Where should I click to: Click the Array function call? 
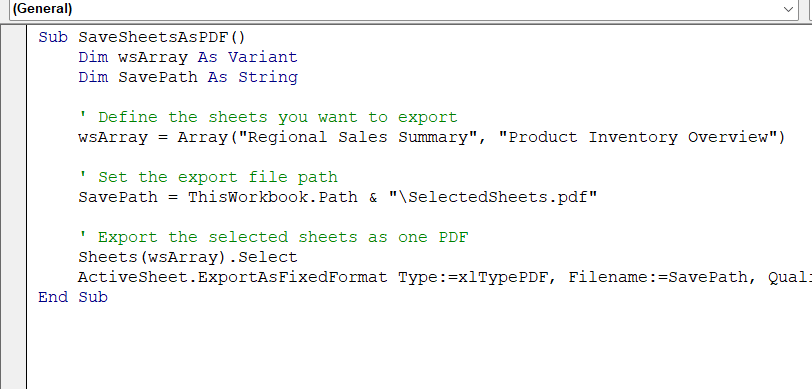(x=202, y=137)
